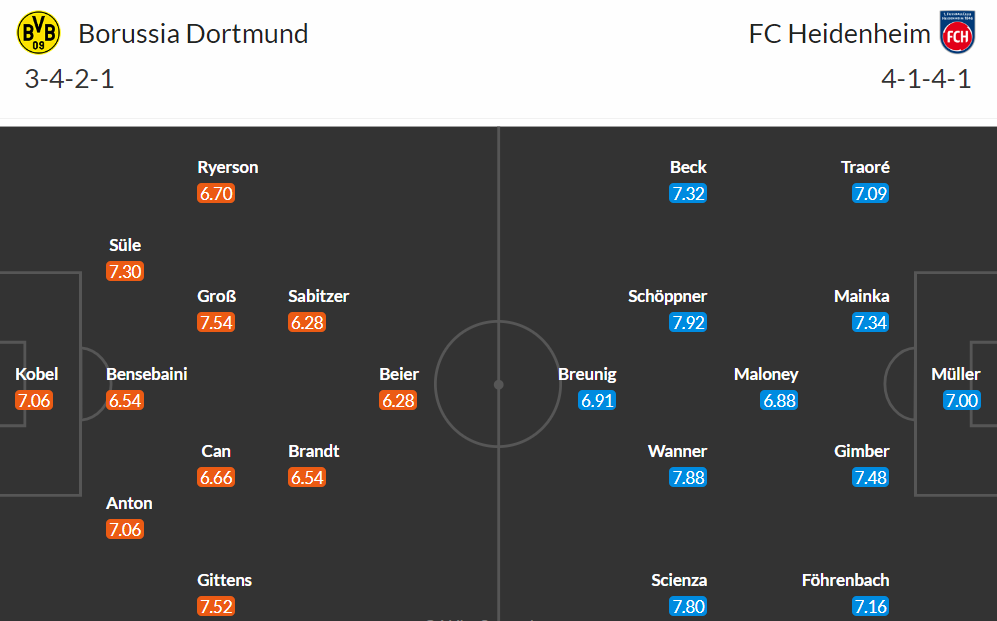This screenshot has height=621, width=997.
Task: Select Kobel's 7.06 rating badge
Action: (x=34, y=400)
